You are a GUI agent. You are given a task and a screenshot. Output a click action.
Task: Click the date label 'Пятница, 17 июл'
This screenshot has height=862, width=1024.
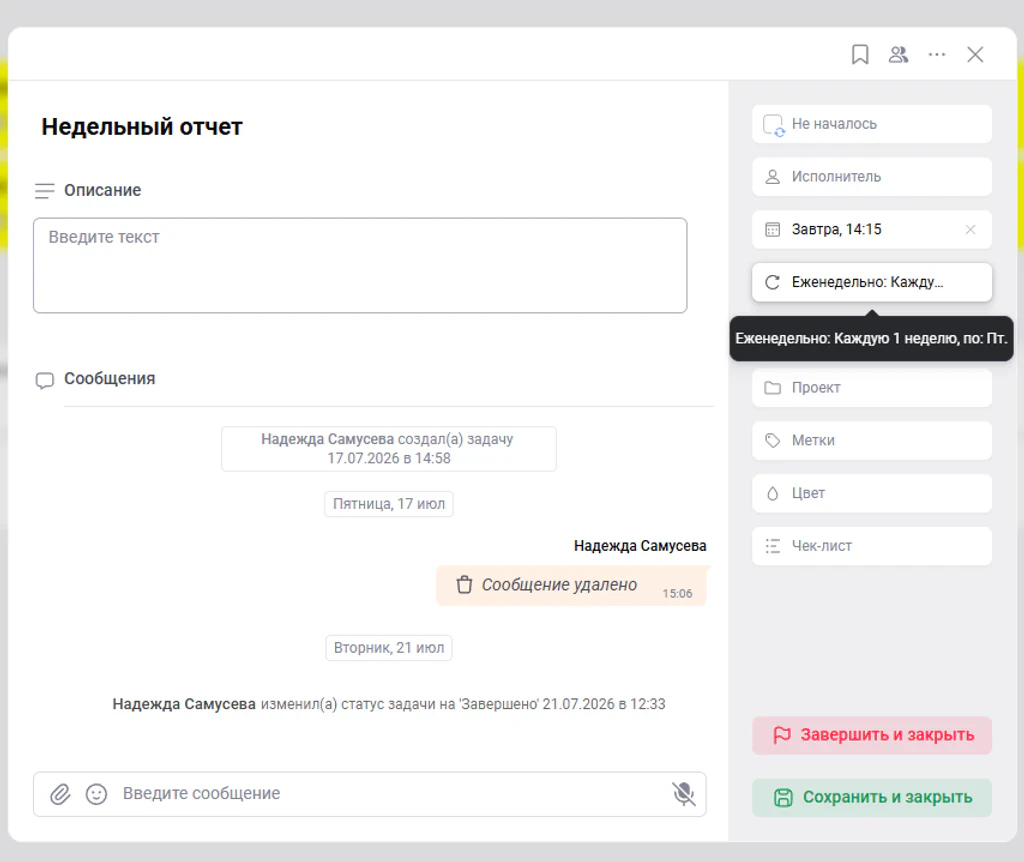pyautogui.click(x=389, y=504)
